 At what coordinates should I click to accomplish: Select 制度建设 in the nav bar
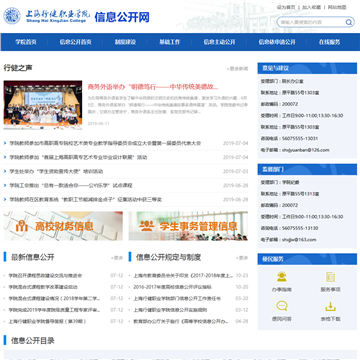pyautogui.click(x=125, y=42)
